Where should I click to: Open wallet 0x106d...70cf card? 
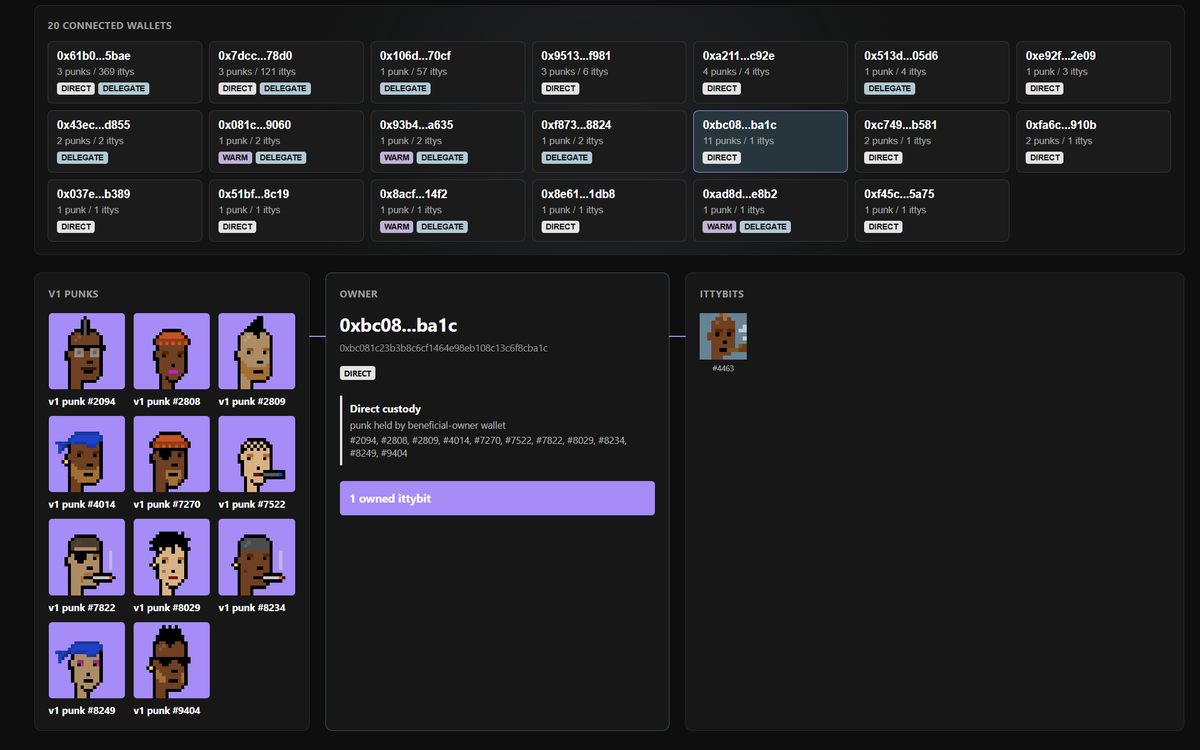click(x=448, y=72)
